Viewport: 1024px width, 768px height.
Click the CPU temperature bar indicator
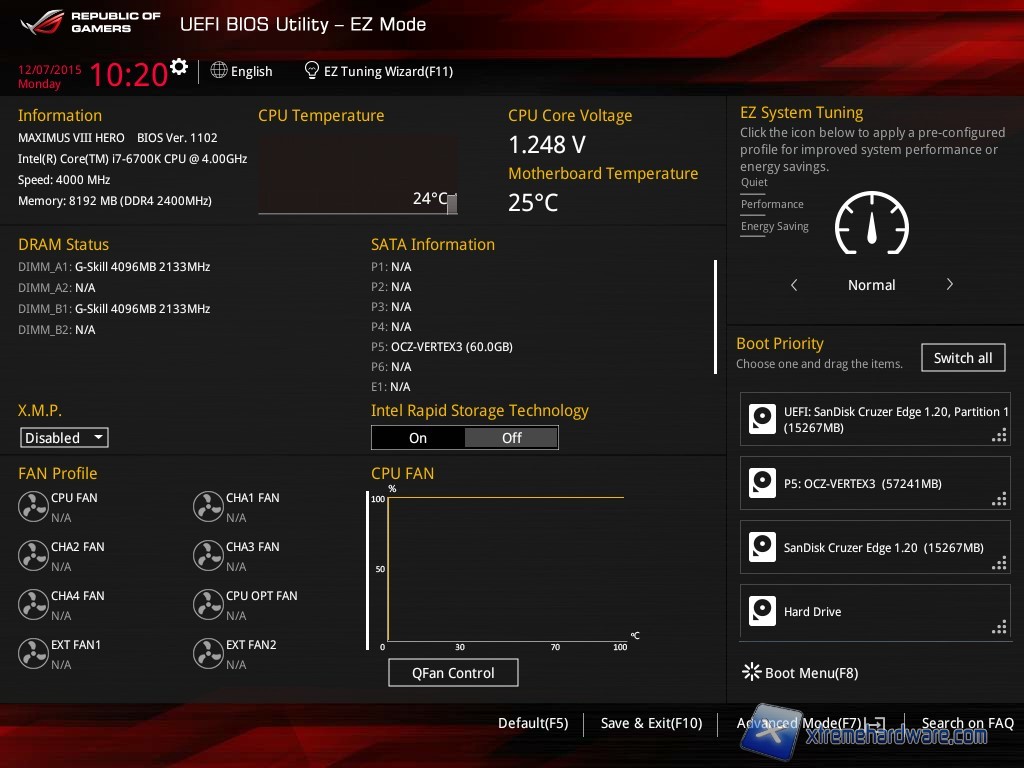(452, 204)
